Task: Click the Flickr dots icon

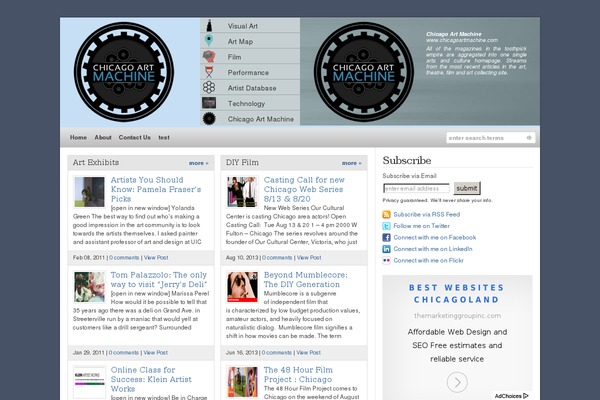Action: click(386, 260)
